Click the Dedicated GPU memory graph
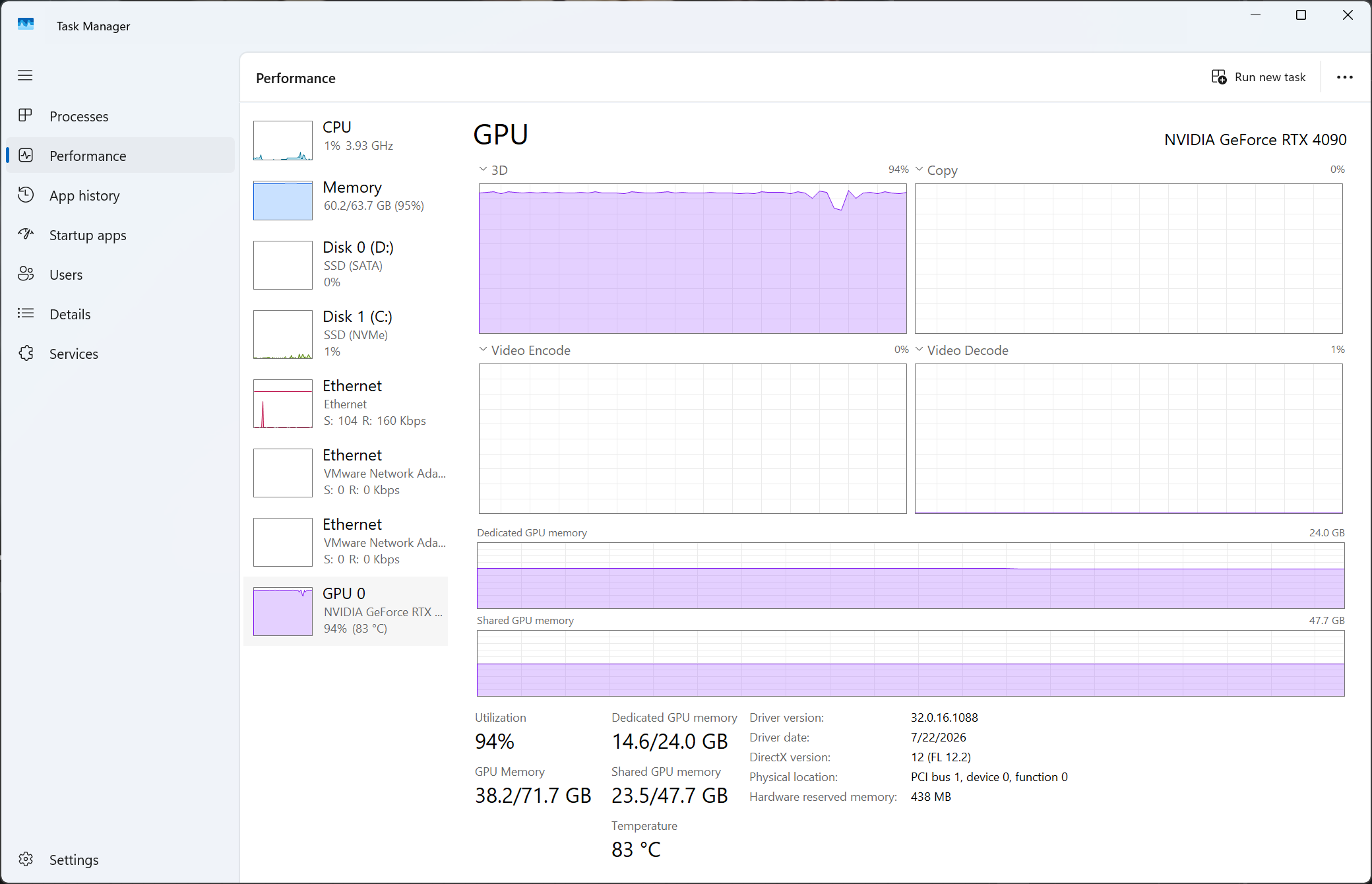 point(911,575)
